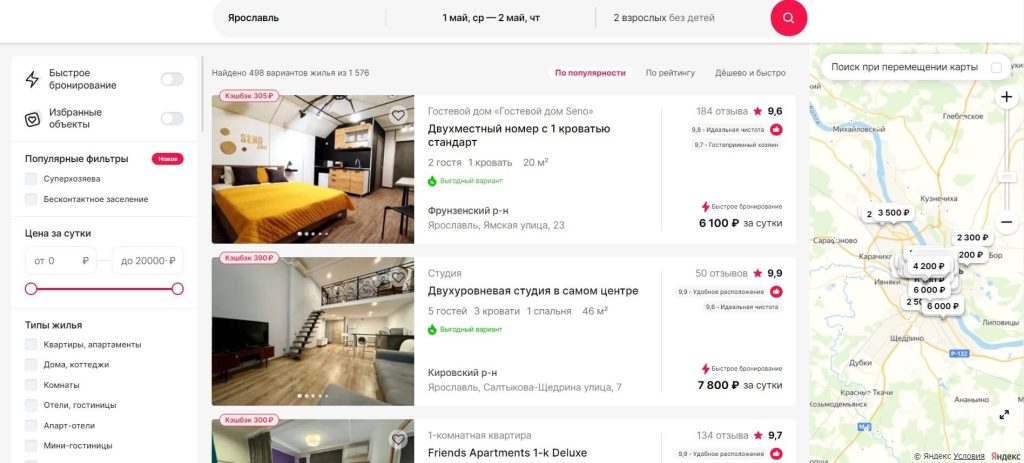Favorite the Двухуровневая студия with the heart
Image resolution: width=1024 pixels, height=463 pixels.
398,278
